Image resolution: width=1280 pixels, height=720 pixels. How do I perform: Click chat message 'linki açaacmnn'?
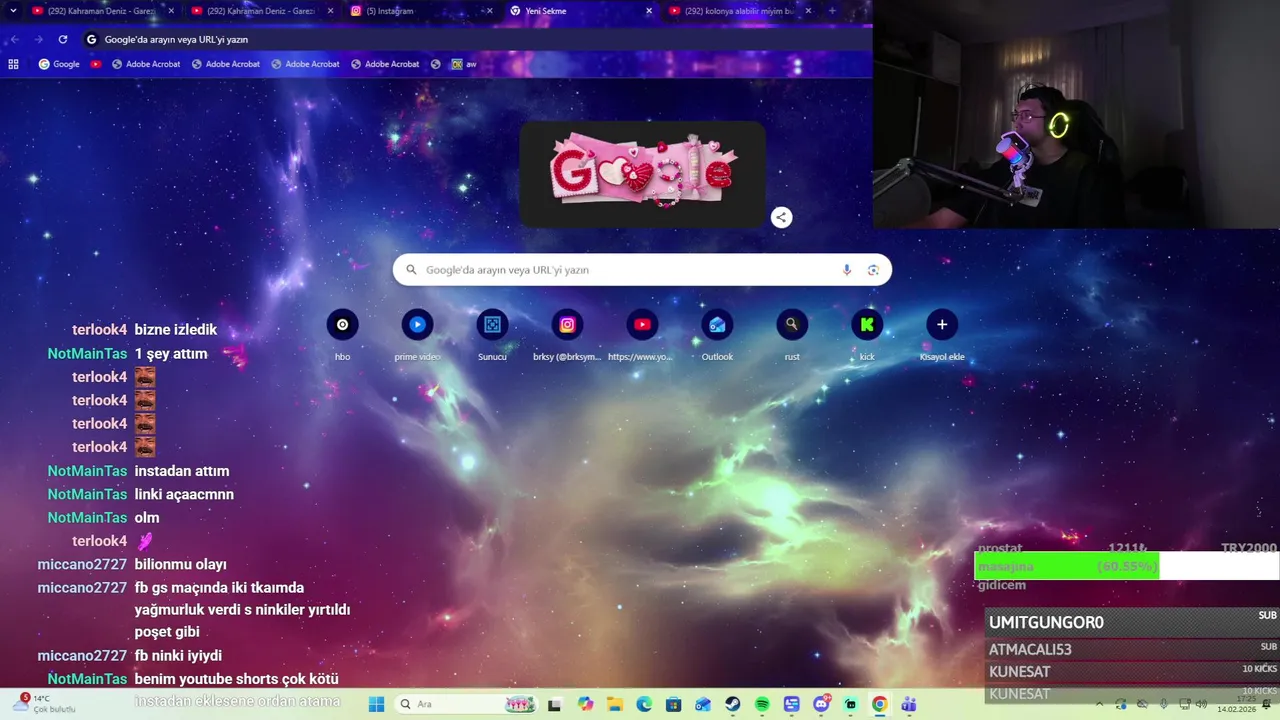(x=184, y=494)
